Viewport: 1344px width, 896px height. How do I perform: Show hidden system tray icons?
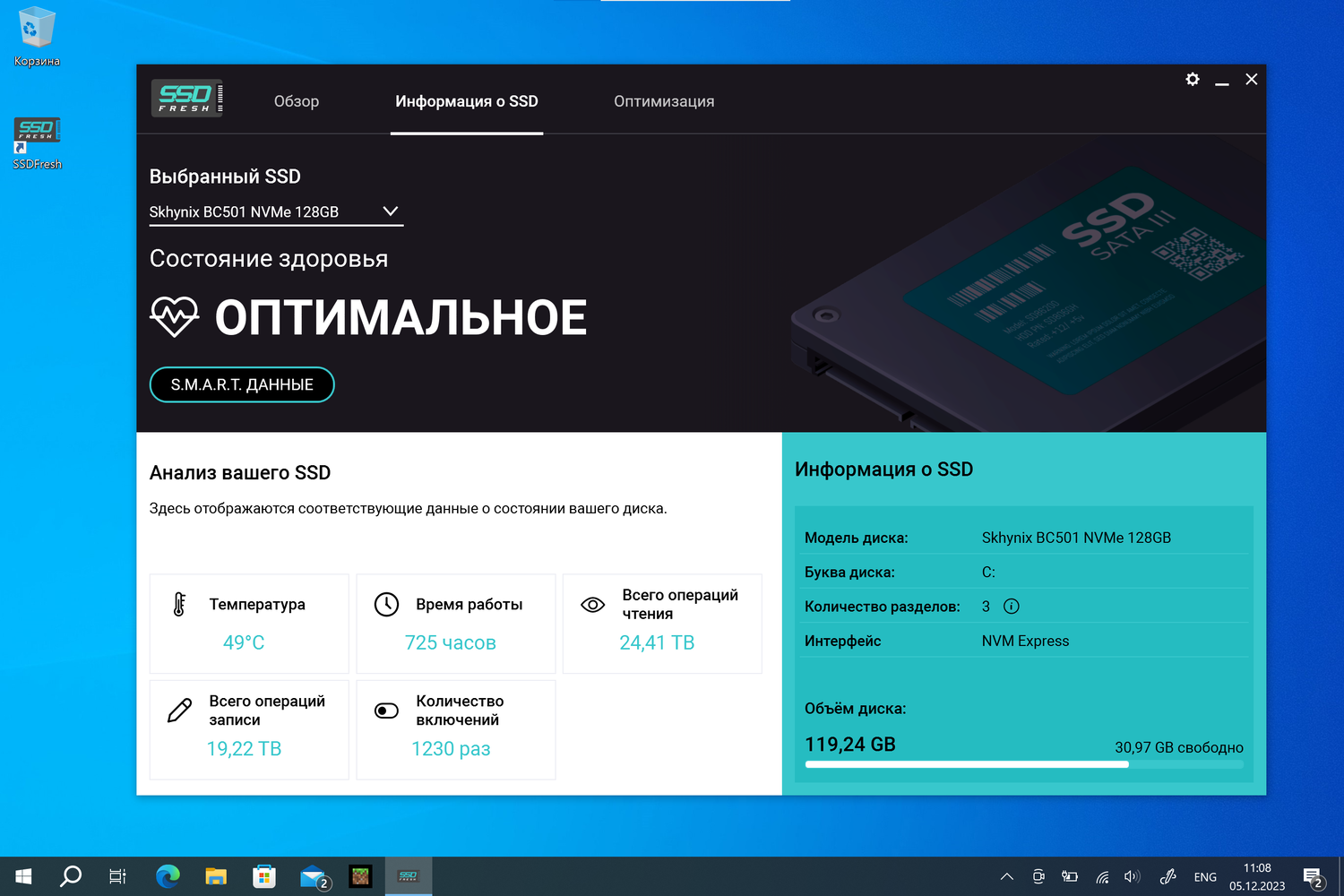pyautogui.click(x=1007, y=877)
